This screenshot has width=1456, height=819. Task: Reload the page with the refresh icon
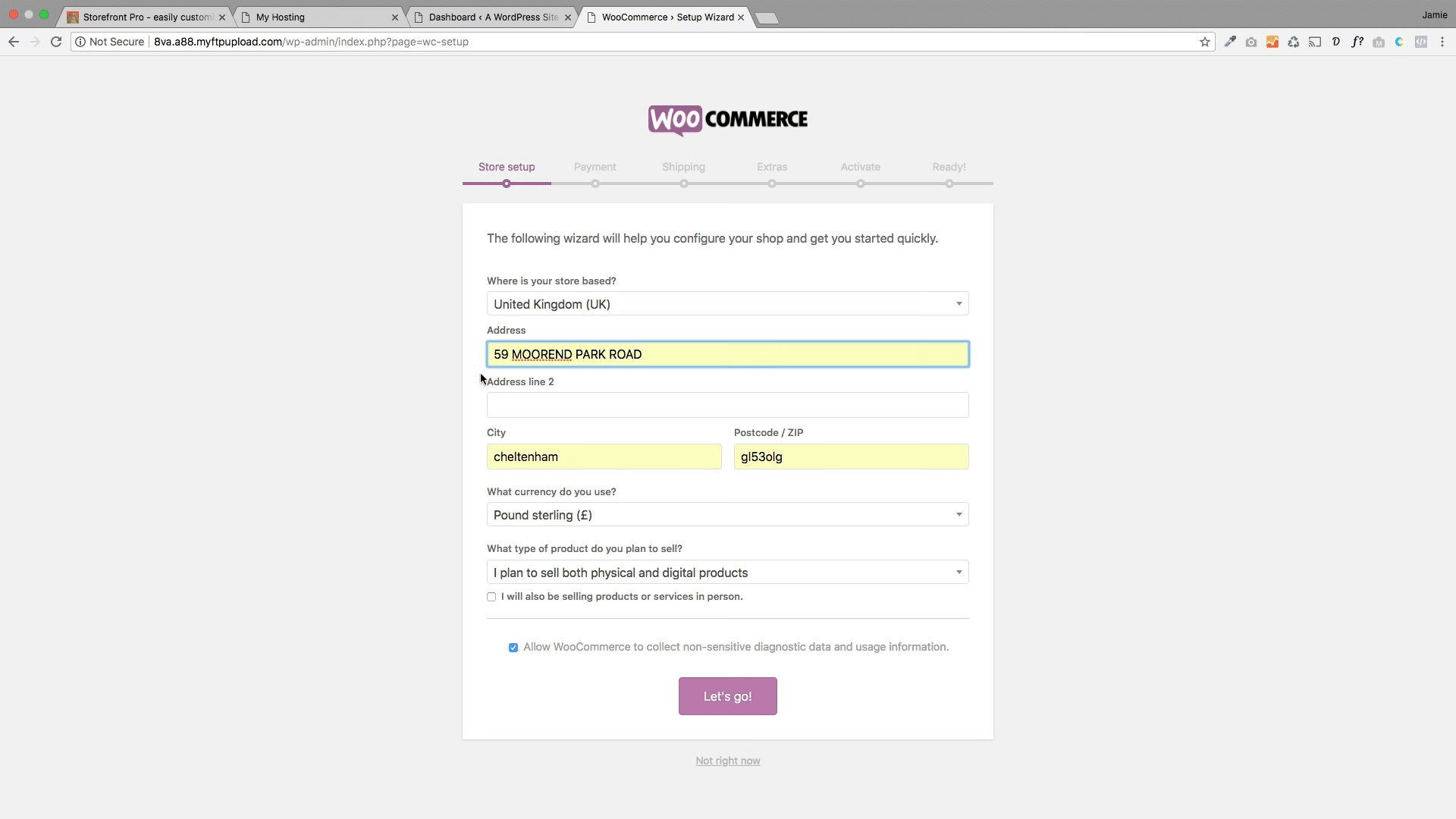[56, 42]
